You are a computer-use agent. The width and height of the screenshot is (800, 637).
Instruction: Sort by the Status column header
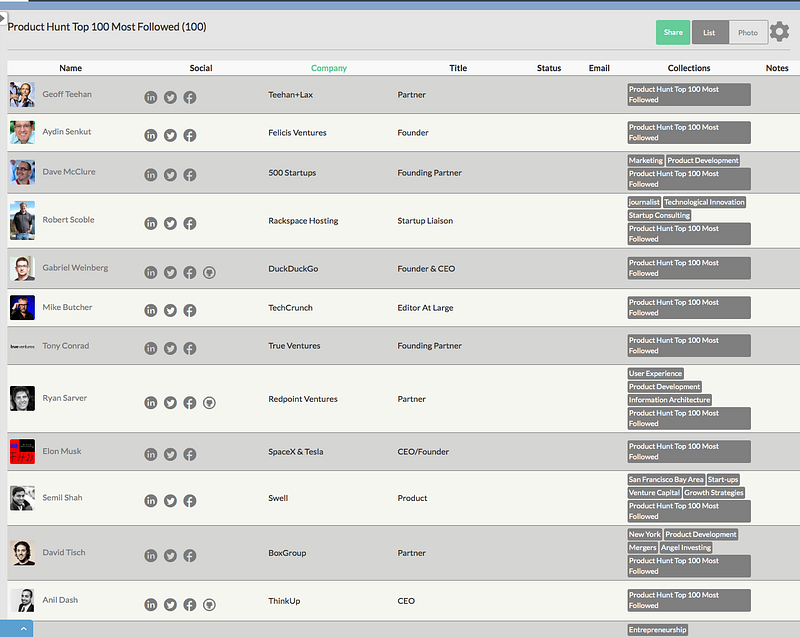549,68
